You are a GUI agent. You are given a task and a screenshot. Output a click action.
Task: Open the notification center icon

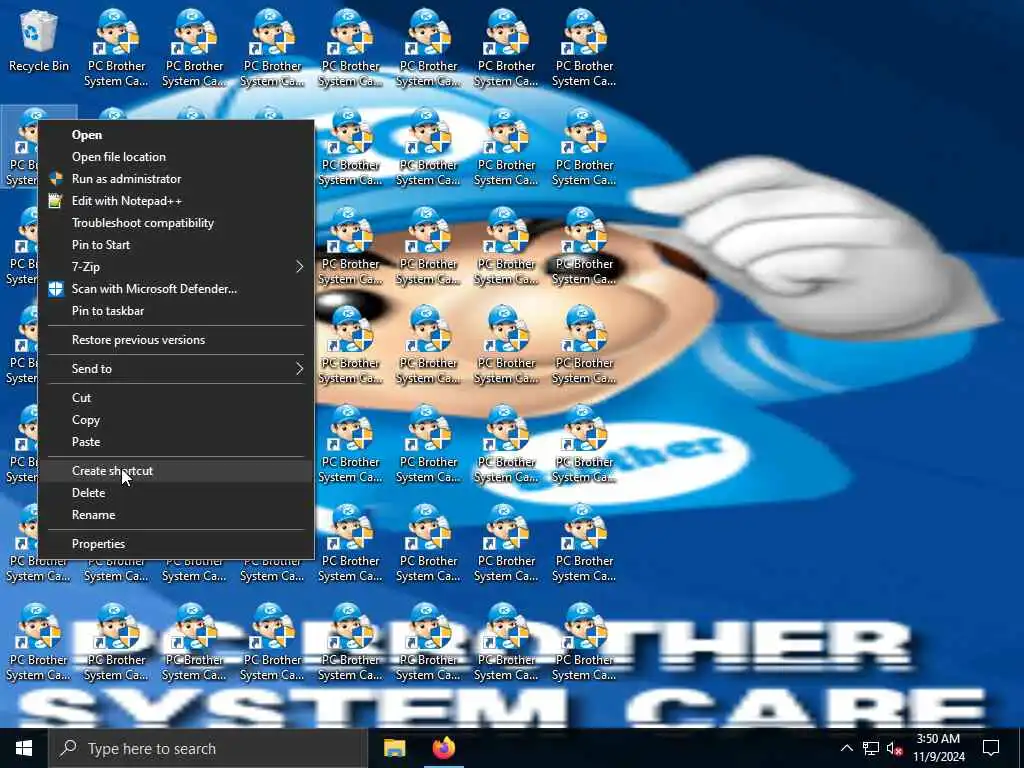tap(991, 748)
